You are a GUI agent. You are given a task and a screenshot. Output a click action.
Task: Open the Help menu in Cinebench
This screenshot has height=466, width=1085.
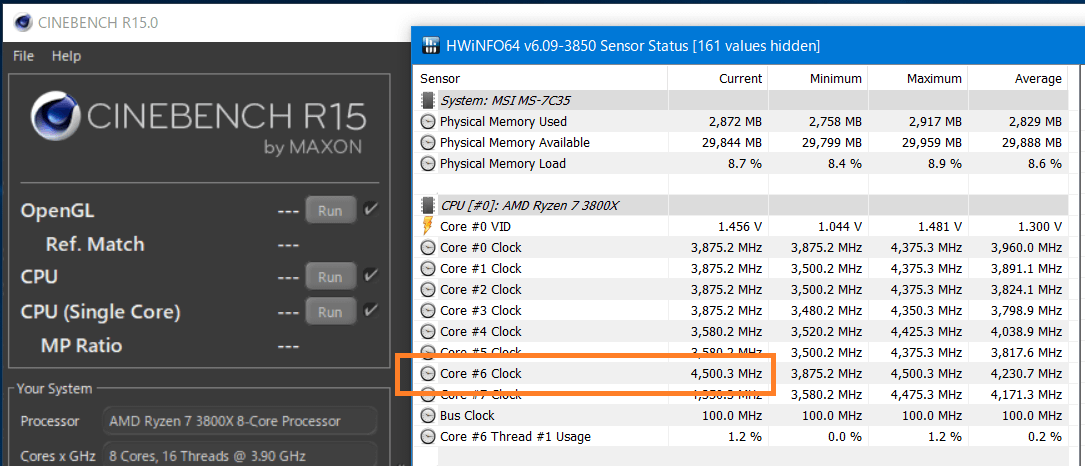[66, 56]
